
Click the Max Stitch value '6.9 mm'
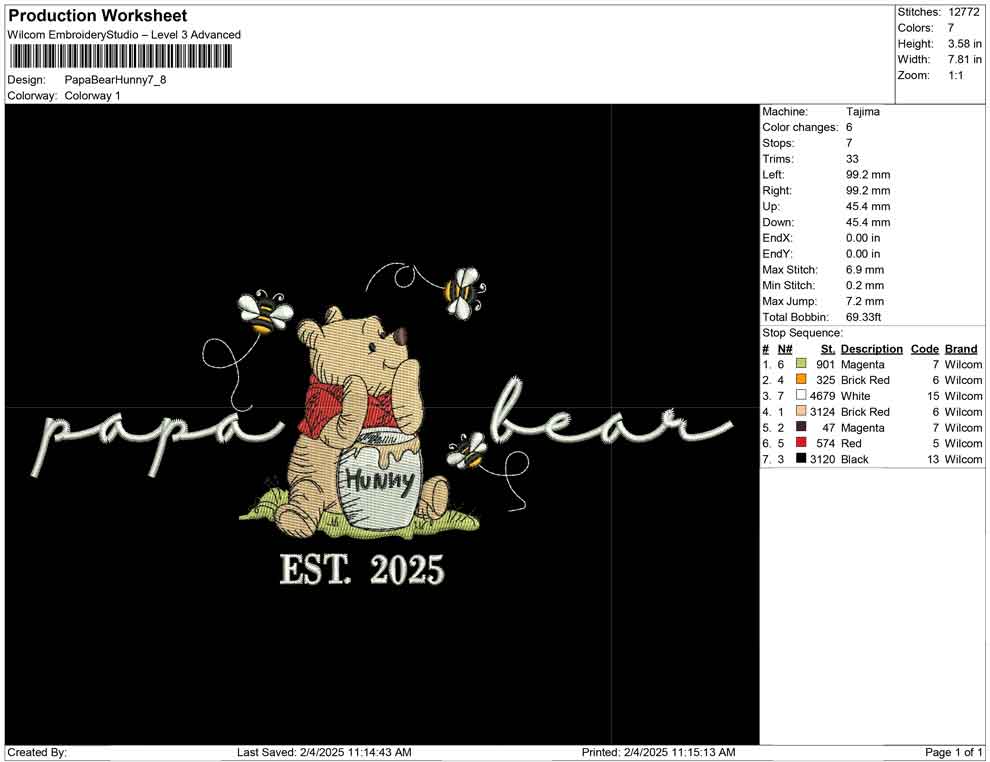point(865,270)
